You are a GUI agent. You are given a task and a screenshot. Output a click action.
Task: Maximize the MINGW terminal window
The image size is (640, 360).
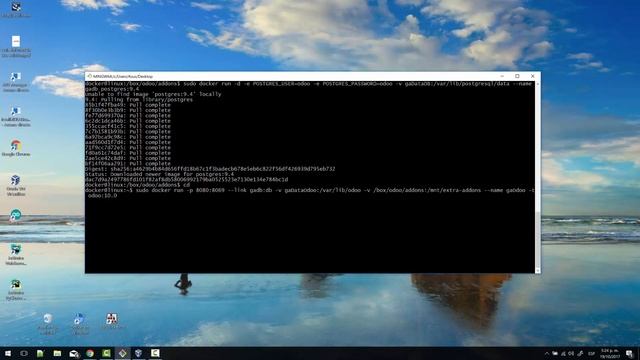pyautogui.click(x=517, y=76)
